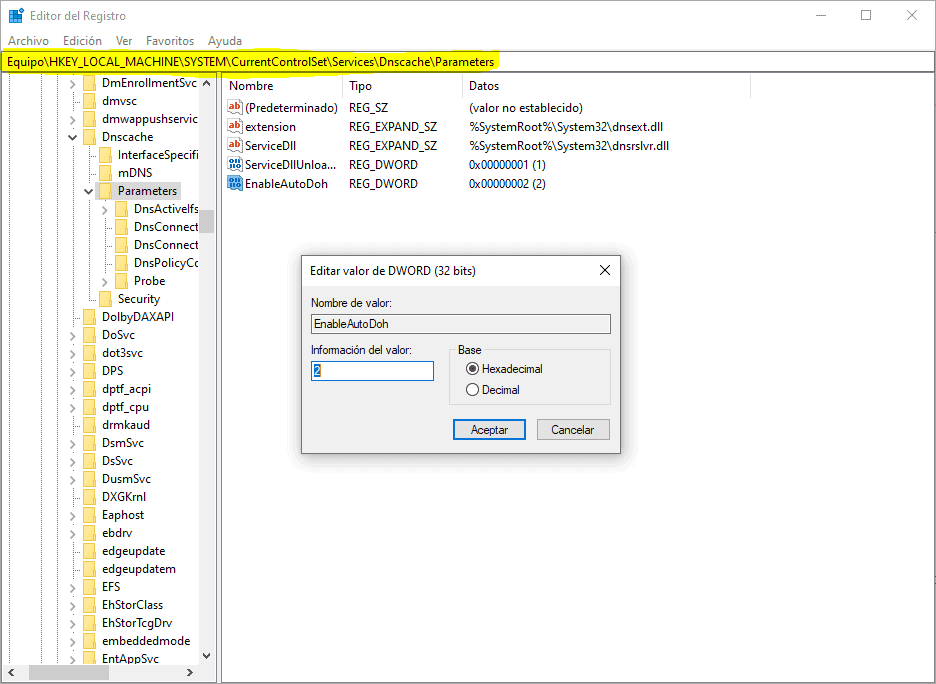Click the Probe folder icon
Viewport: 936px width, 684px height.
(121, 281)
